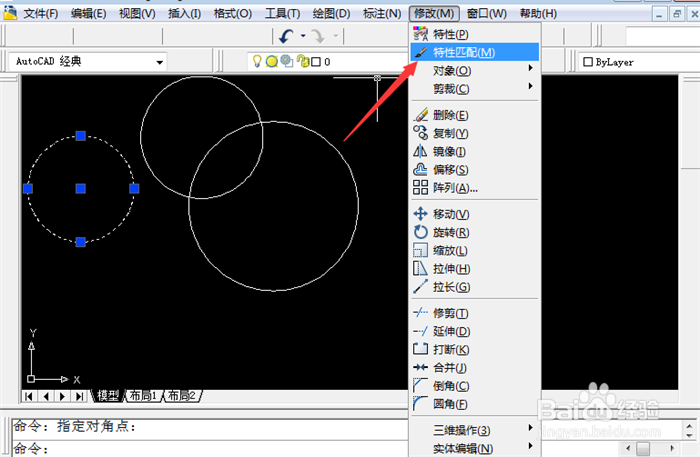Click the Redo arrow toolbar icon

[x=319, y=36]
